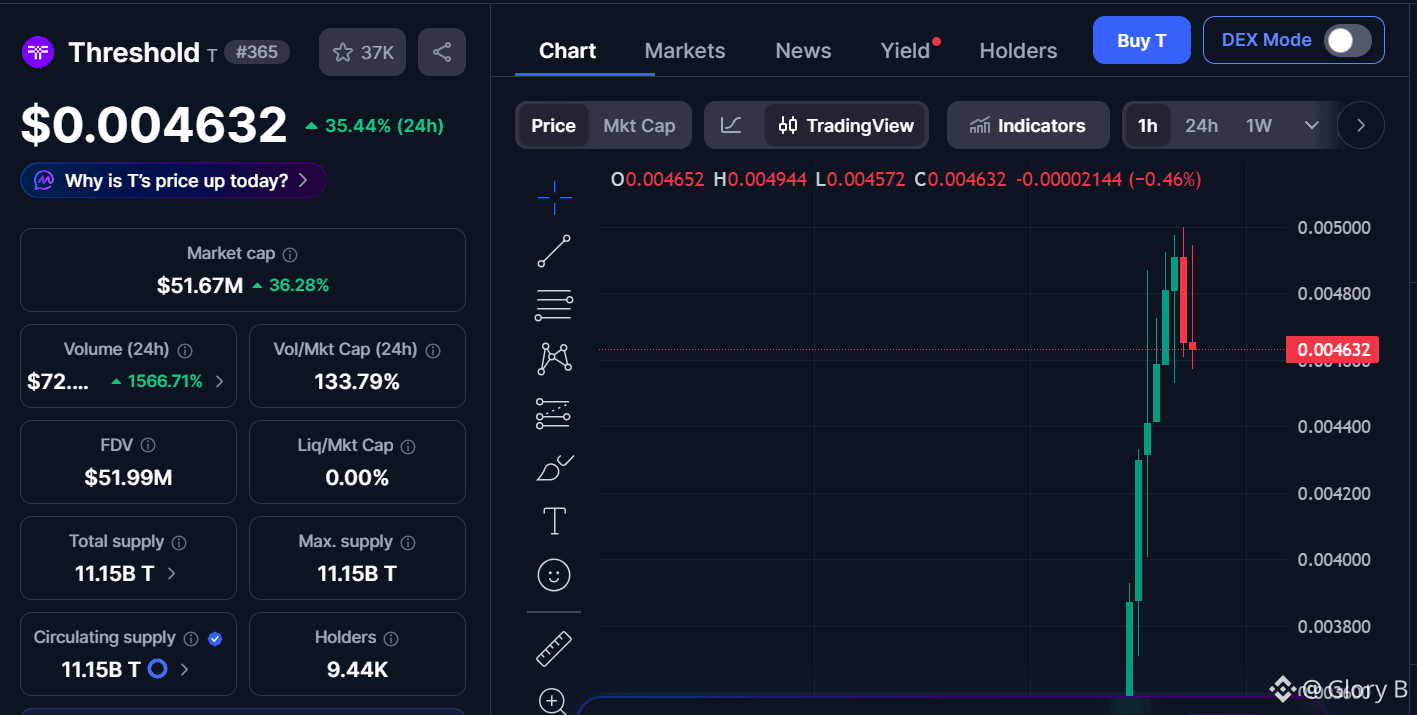Open the emoji icons tool
The height and width of the screenshot is (715, 1417).
click(554, 575)
